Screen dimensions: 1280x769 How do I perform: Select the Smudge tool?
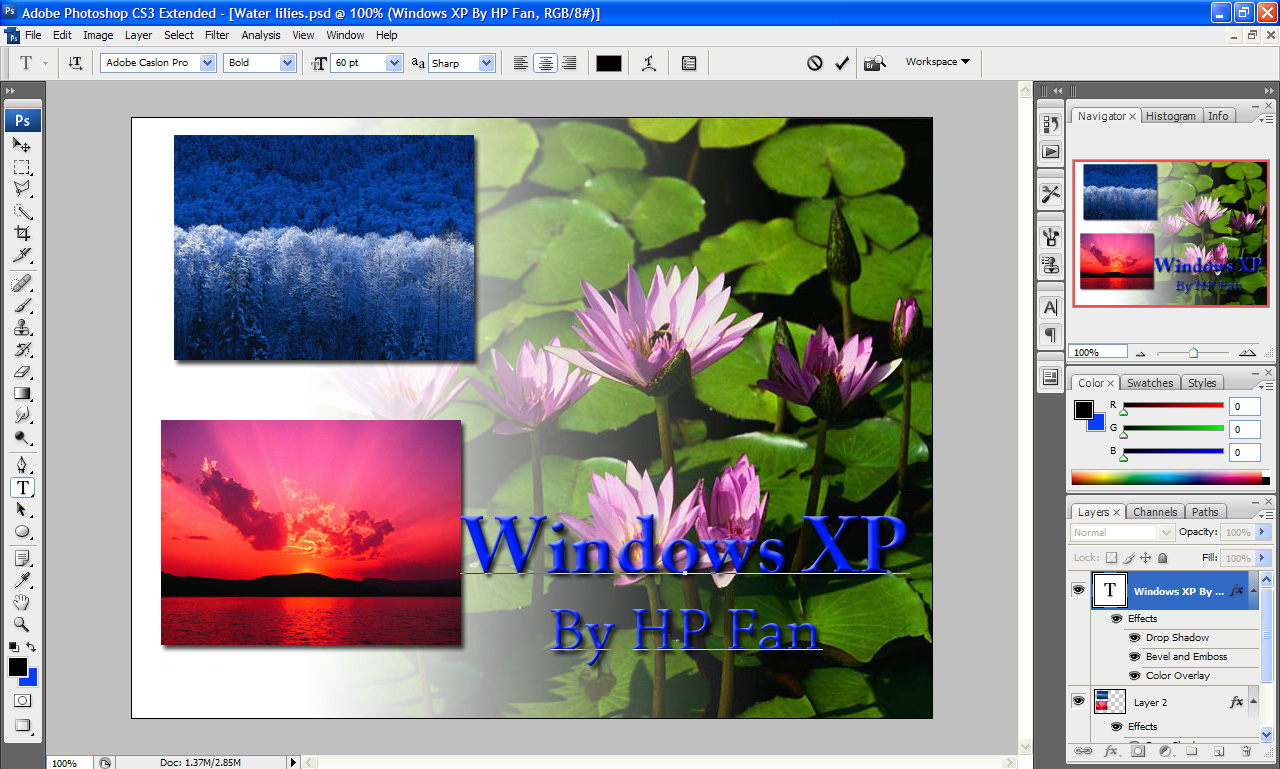(x=22, y=416)
